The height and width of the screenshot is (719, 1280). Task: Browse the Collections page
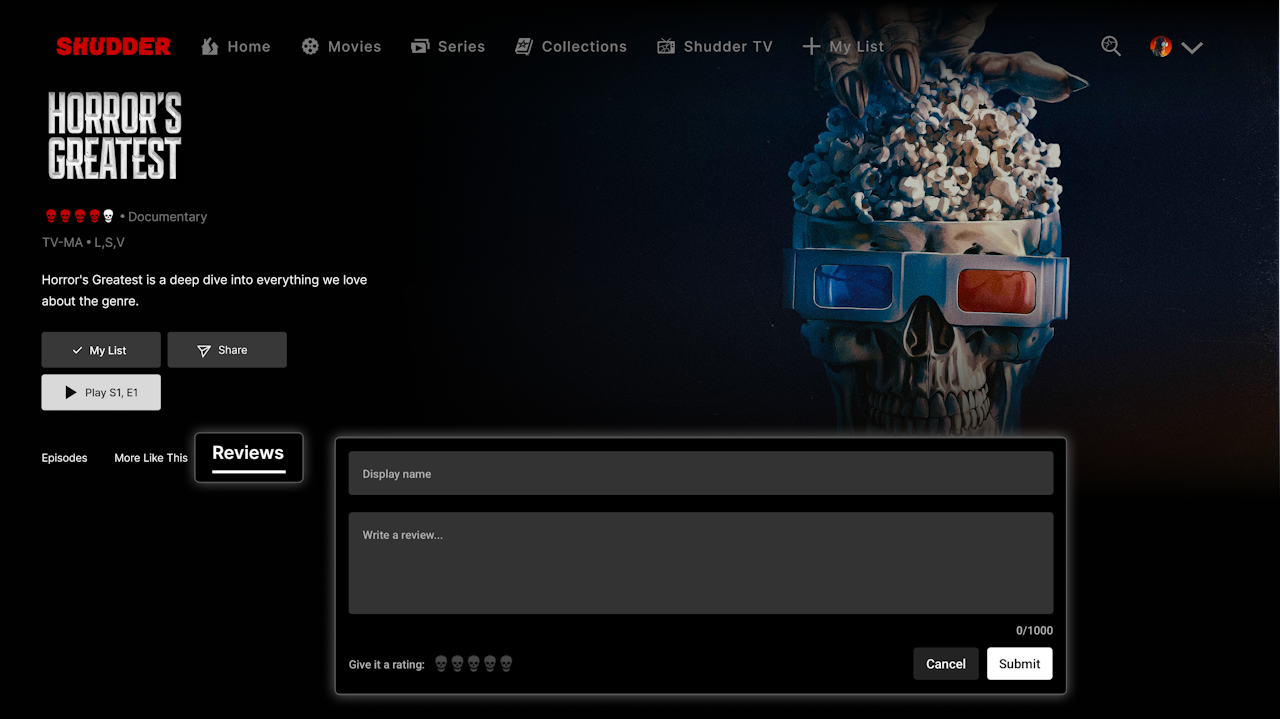[571, 46]
